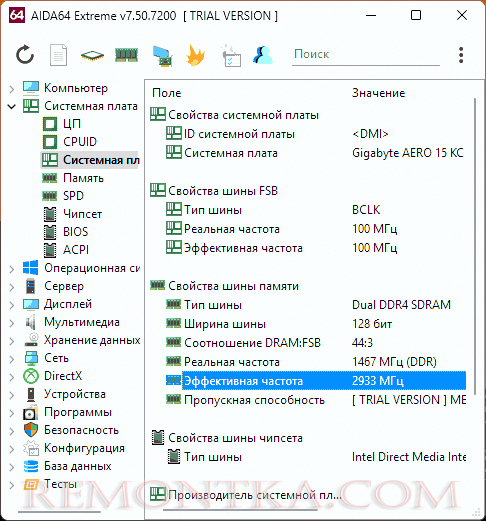Image resolution: width=486 pixels, height=521 pixels.
Task: Expand the Операционная система node
Action: (x=12, y=269)
